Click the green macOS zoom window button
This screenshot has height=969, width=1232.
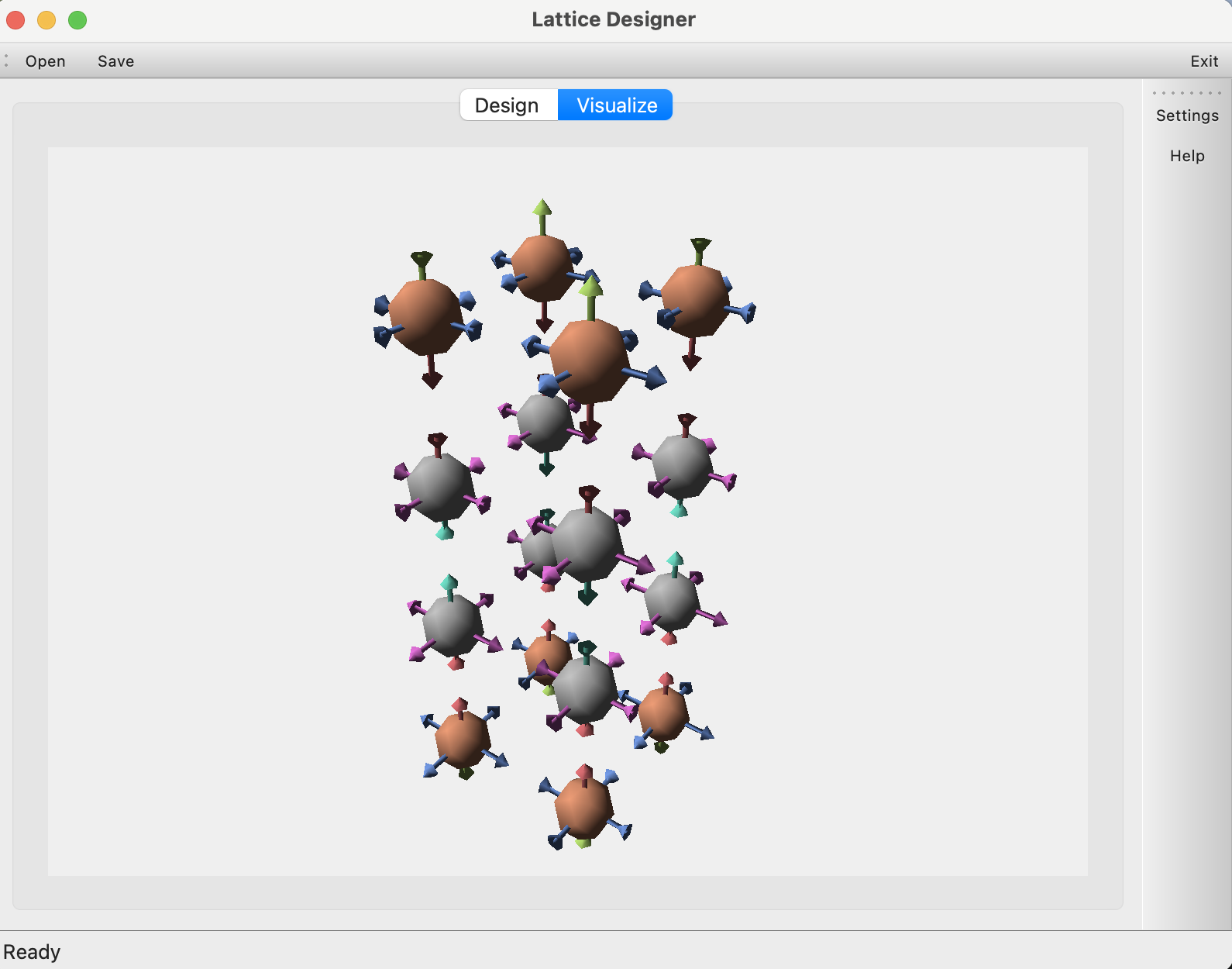[77, 20]
